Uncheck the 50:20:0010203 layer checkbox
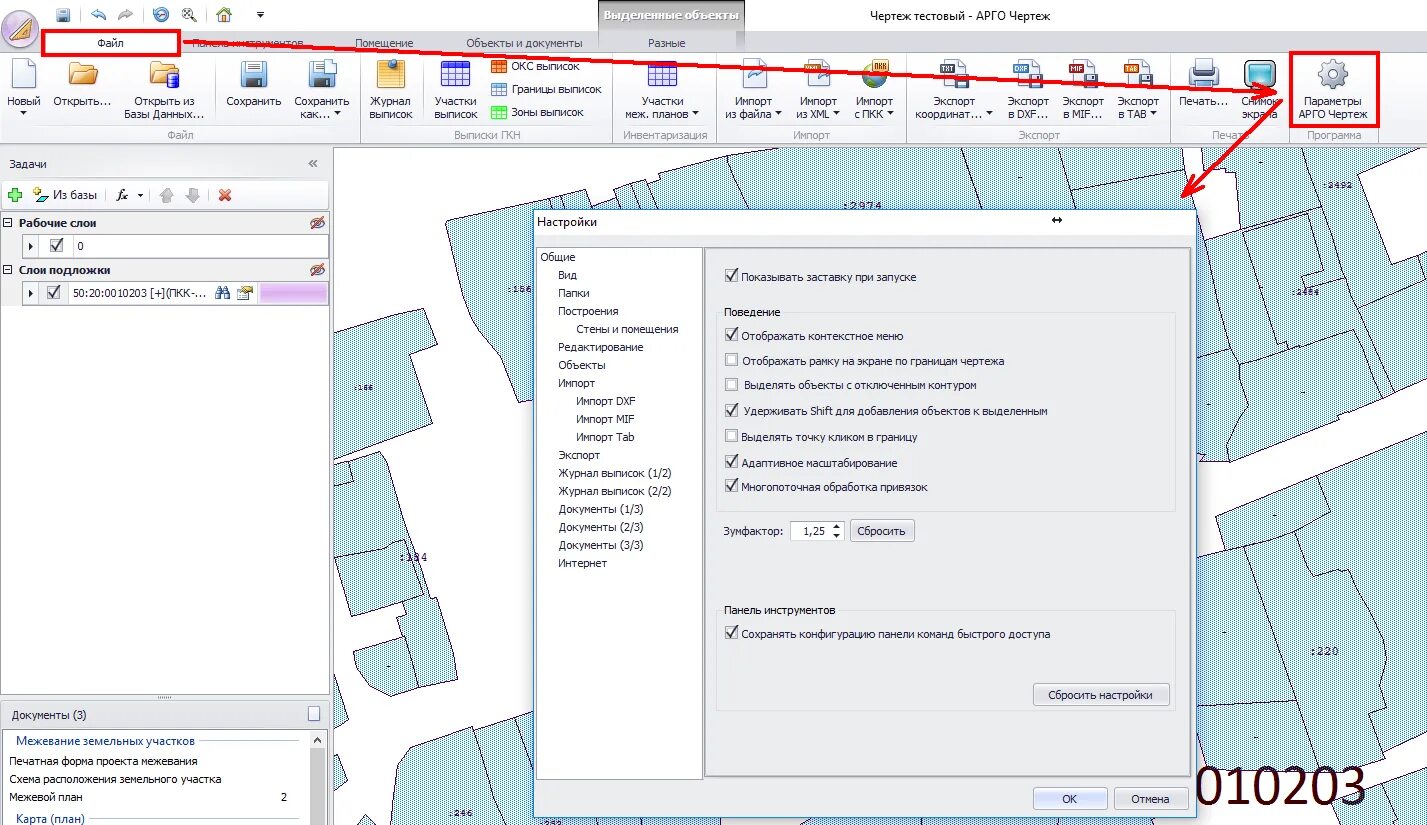 tap(54, 292)
